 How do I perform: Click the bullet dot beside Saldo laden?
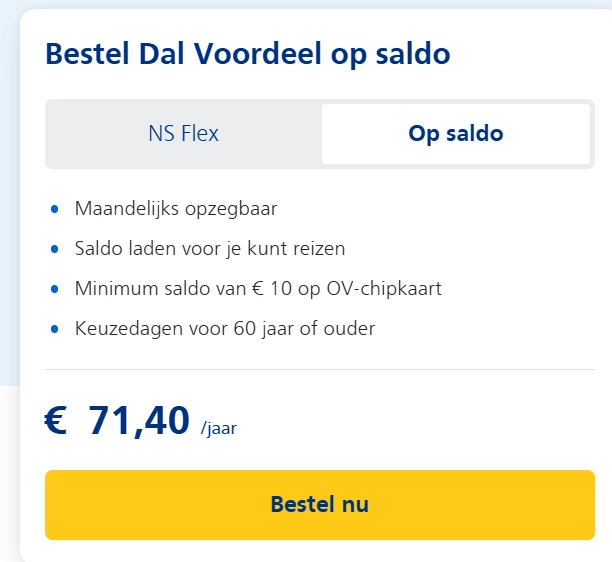(x=54, y=249)
